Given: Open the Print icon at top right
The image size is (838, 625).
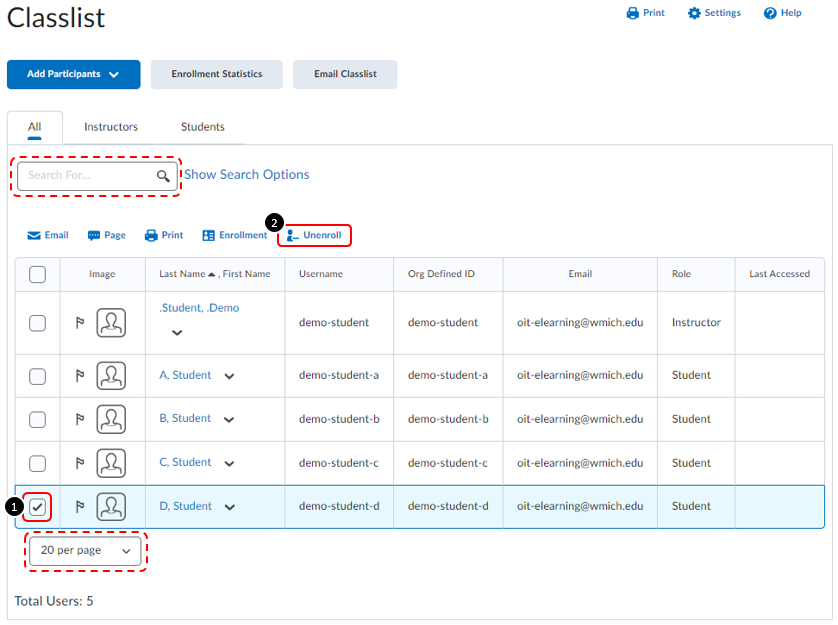Looking at the screenshot, I should (645, 13).
